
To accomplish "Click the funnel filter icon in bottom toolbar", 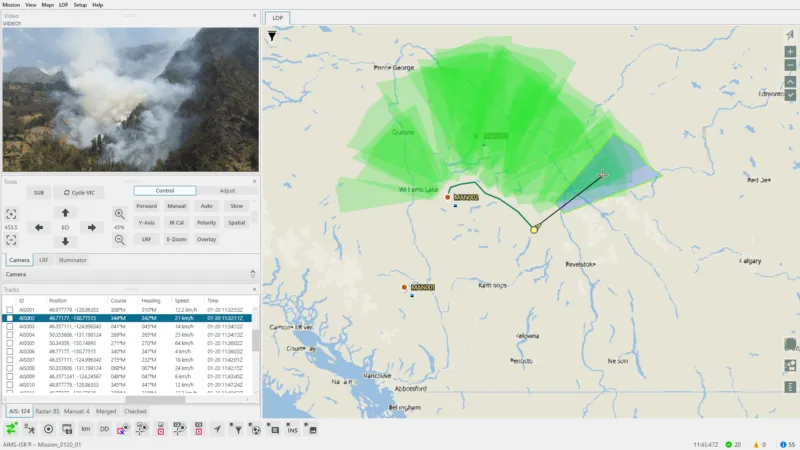I will tap(236, 429).
